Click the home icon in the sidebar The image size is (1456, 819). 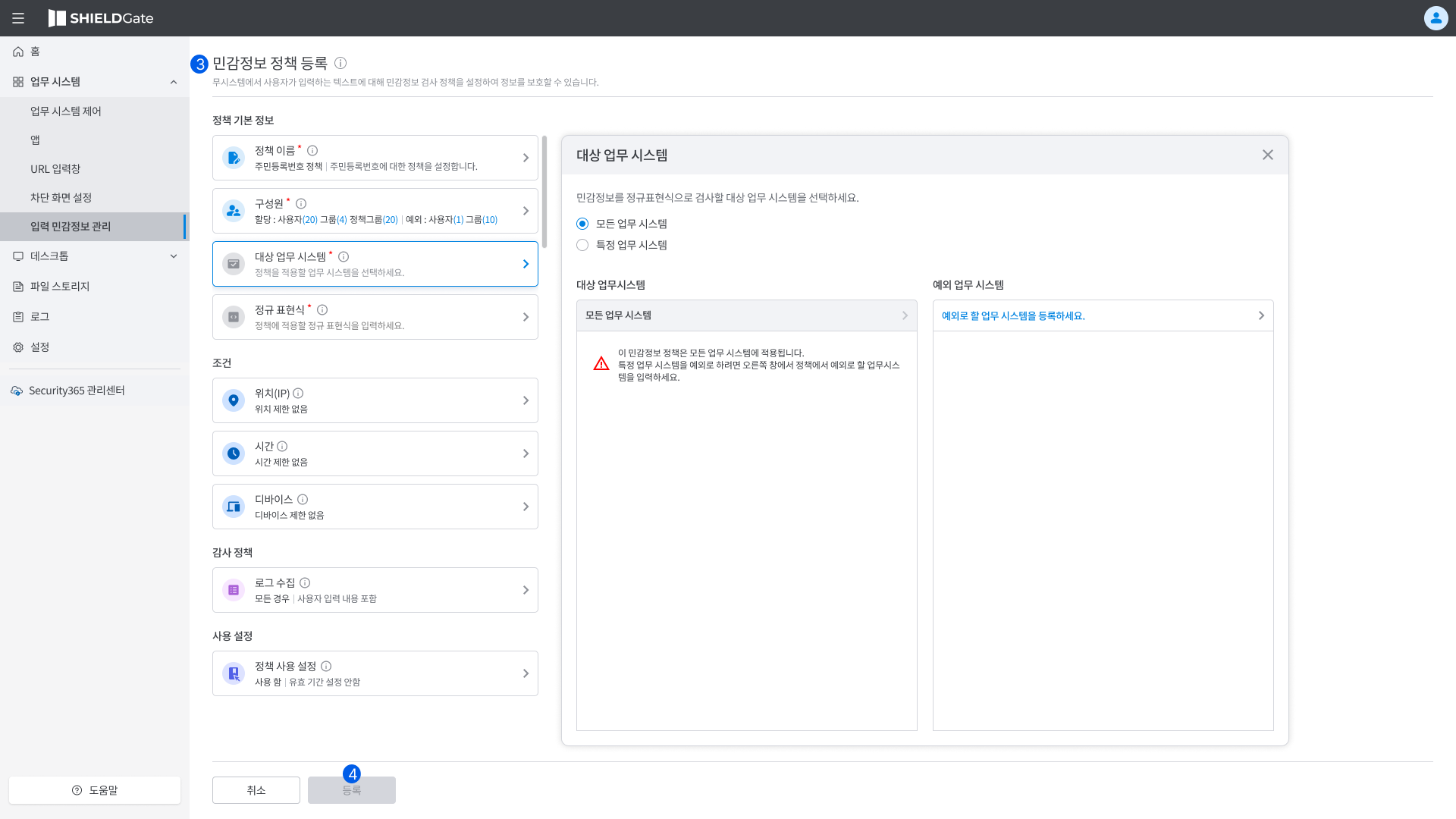[18, 52]
